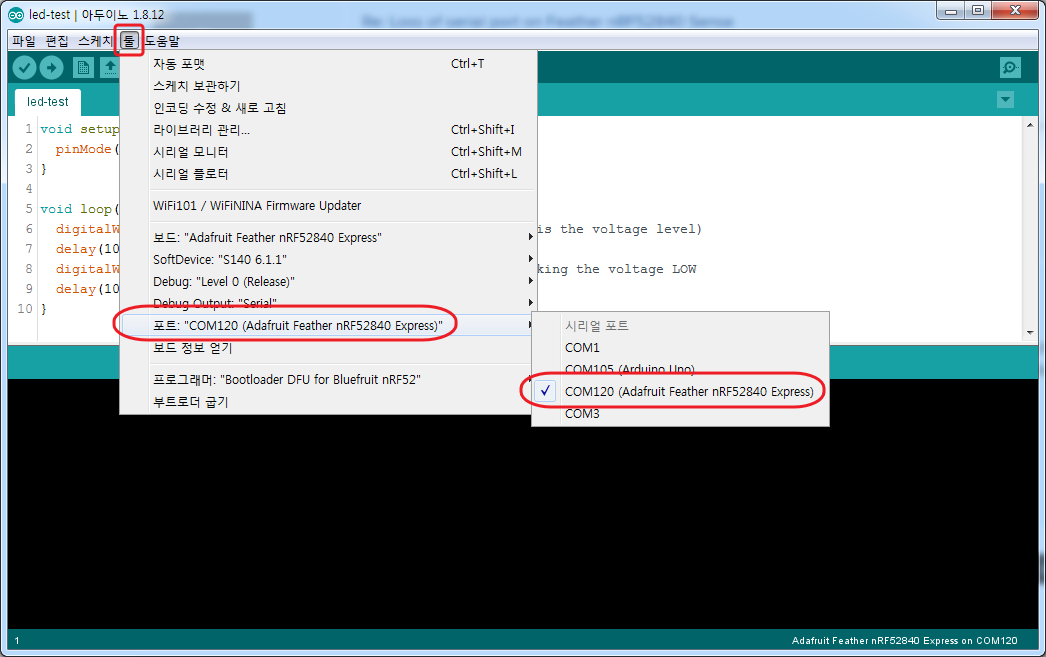Click status text 'Adafruit Feather nRF52840 Express on COM120'

(x=905, y=640)
